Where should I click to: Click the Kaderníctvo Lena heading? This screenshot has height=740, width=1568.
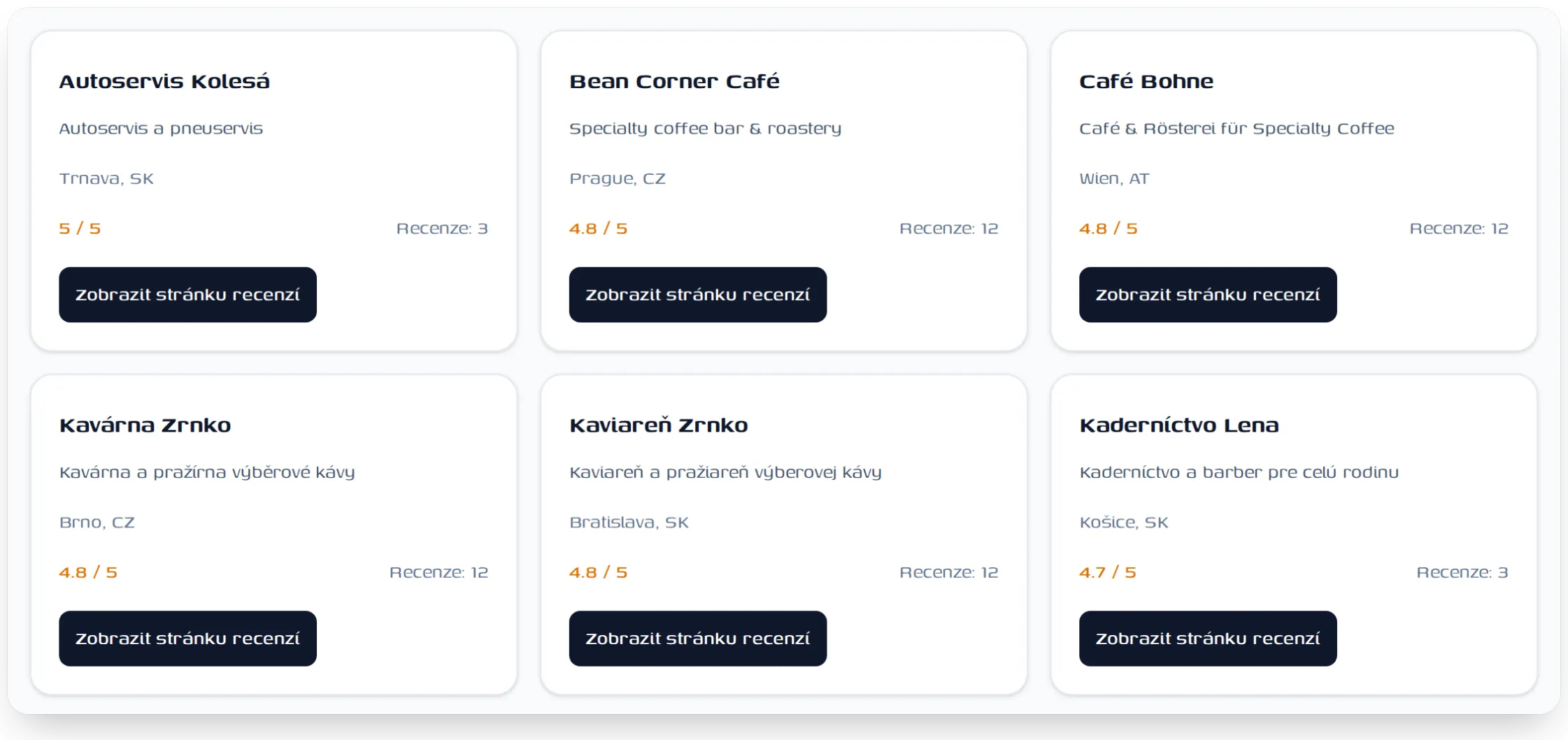(x=1178, y=425)
